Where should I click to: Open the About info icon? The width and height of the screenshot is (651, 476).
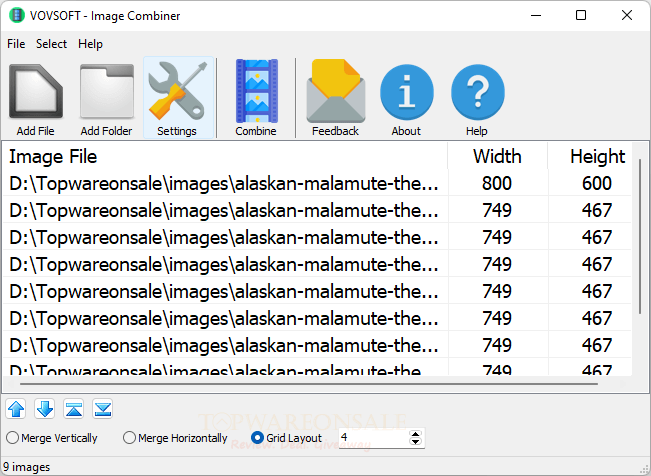[406, 98]
